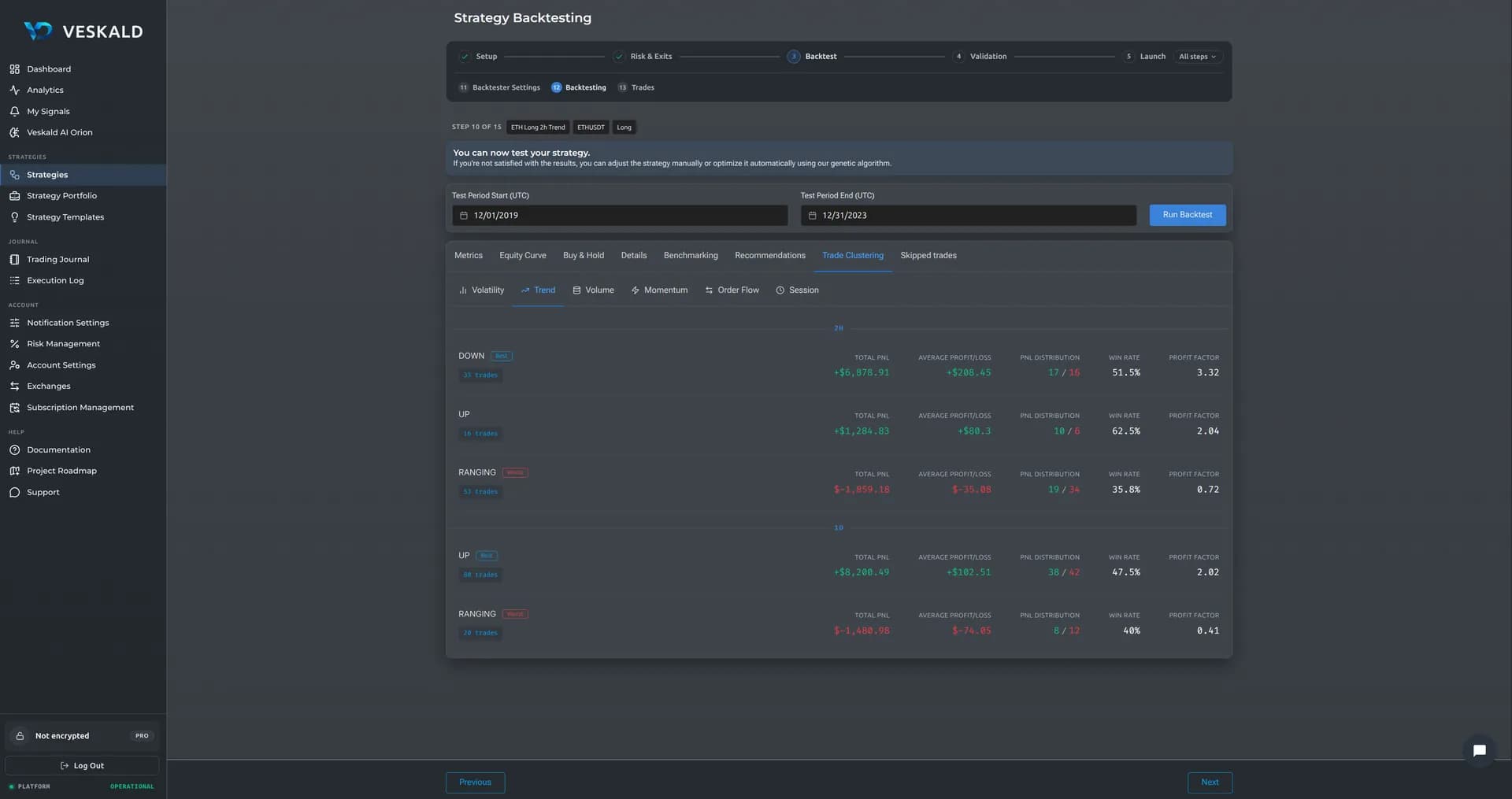
Task: Click the PRO plan badge
Action: pos(142,736)
